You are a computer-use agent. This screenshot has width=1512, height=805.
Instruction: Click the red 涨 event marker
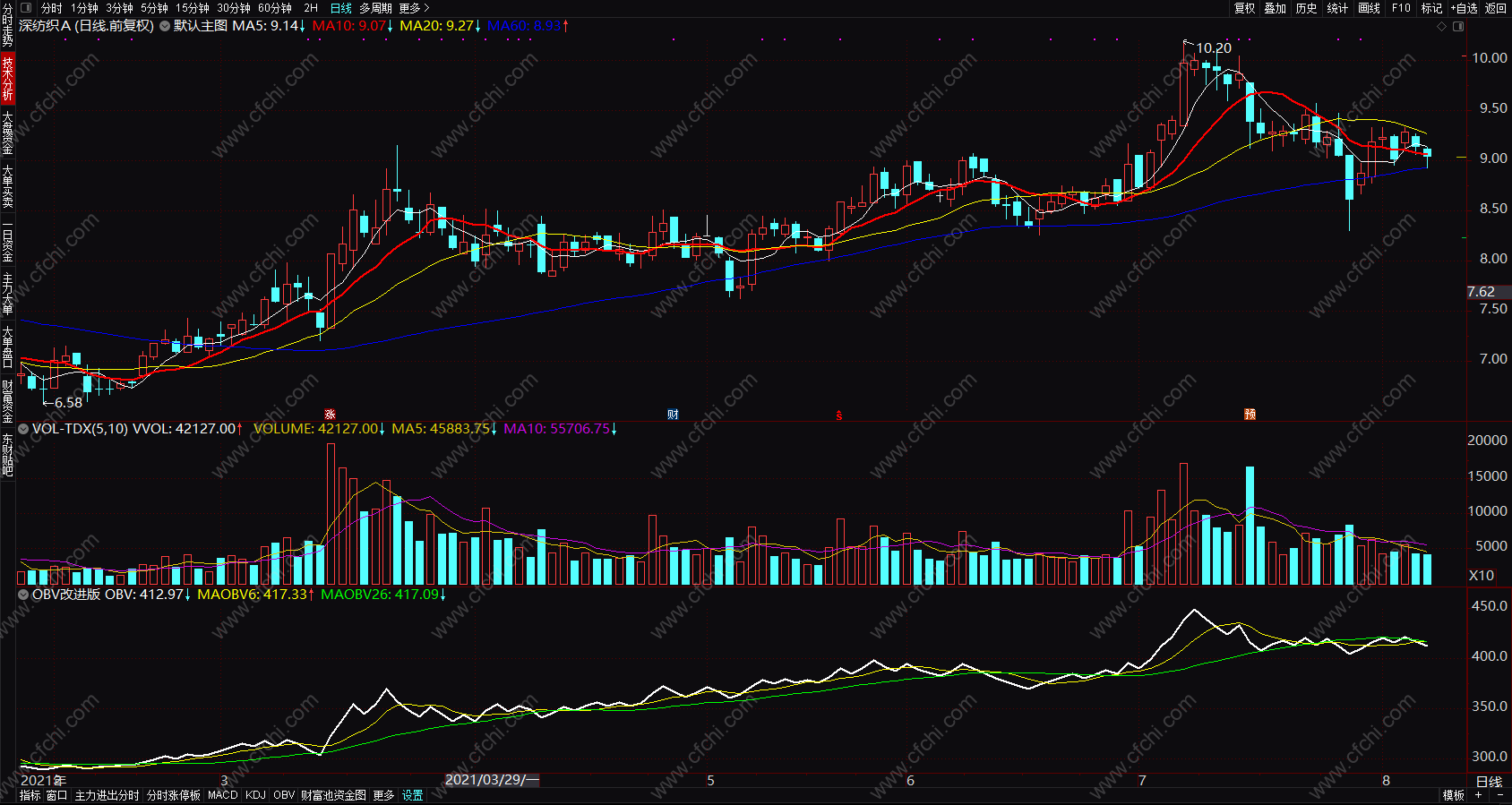click(330, 415)
